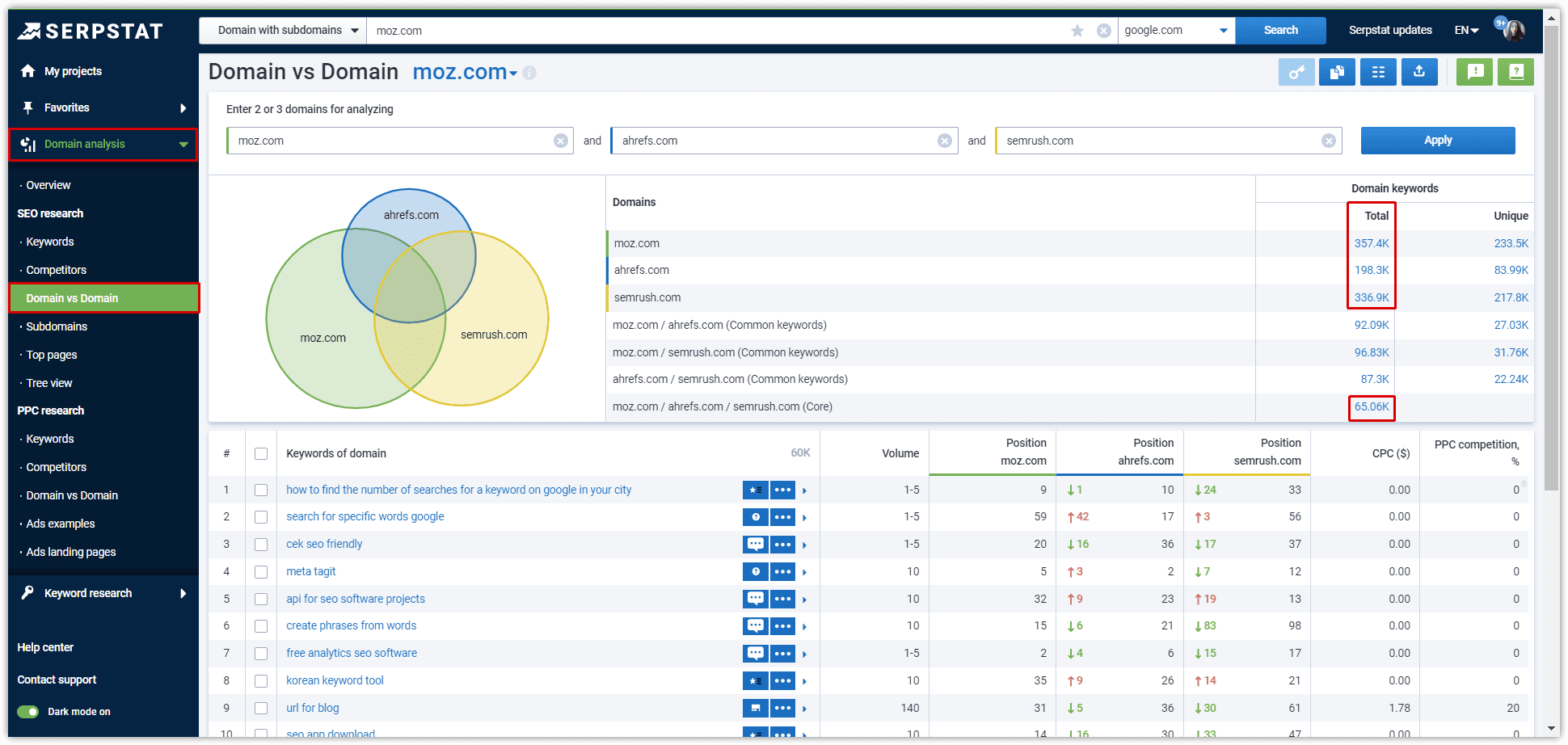The image size is (1568, 745).
Task: Clear the moz.com domain field
Action: click(x=560, y=141)
